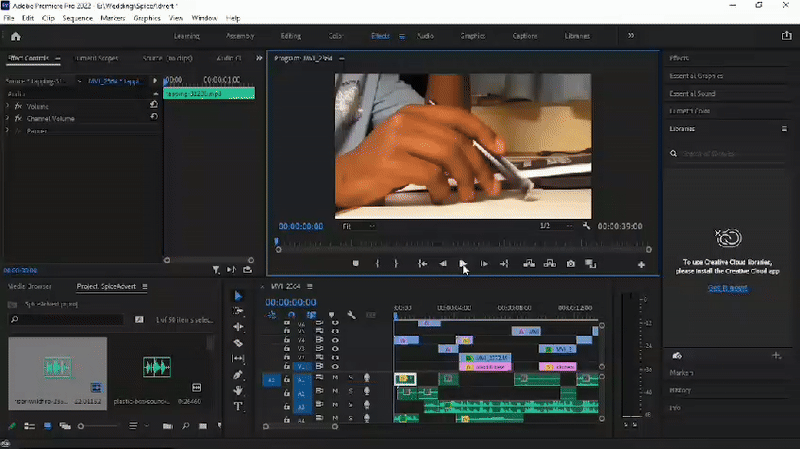Toggle Snap in timeline
Image resolution: width=800 pixels, height=449 pixels.
coord(291,315)
